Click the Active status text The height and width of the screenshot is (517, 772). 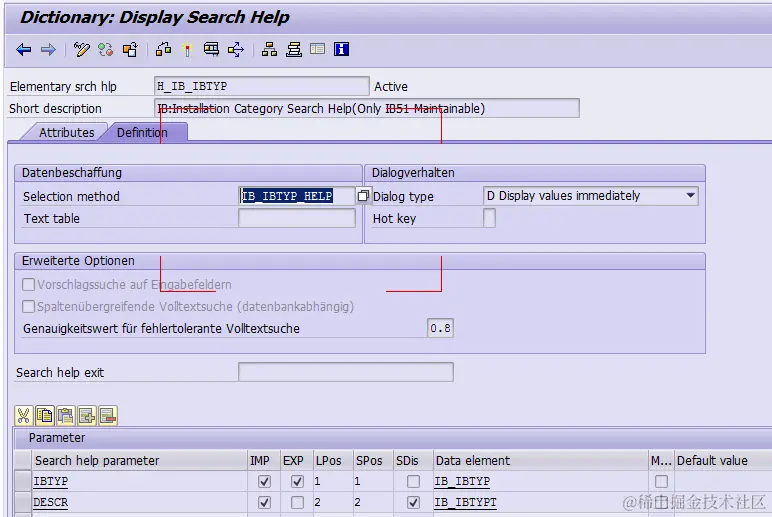pos(391,87)
